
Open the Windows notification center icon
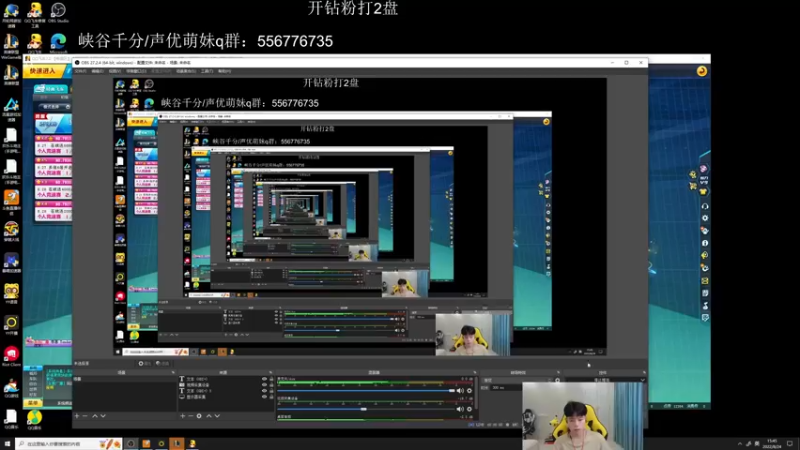click(790, 444)
